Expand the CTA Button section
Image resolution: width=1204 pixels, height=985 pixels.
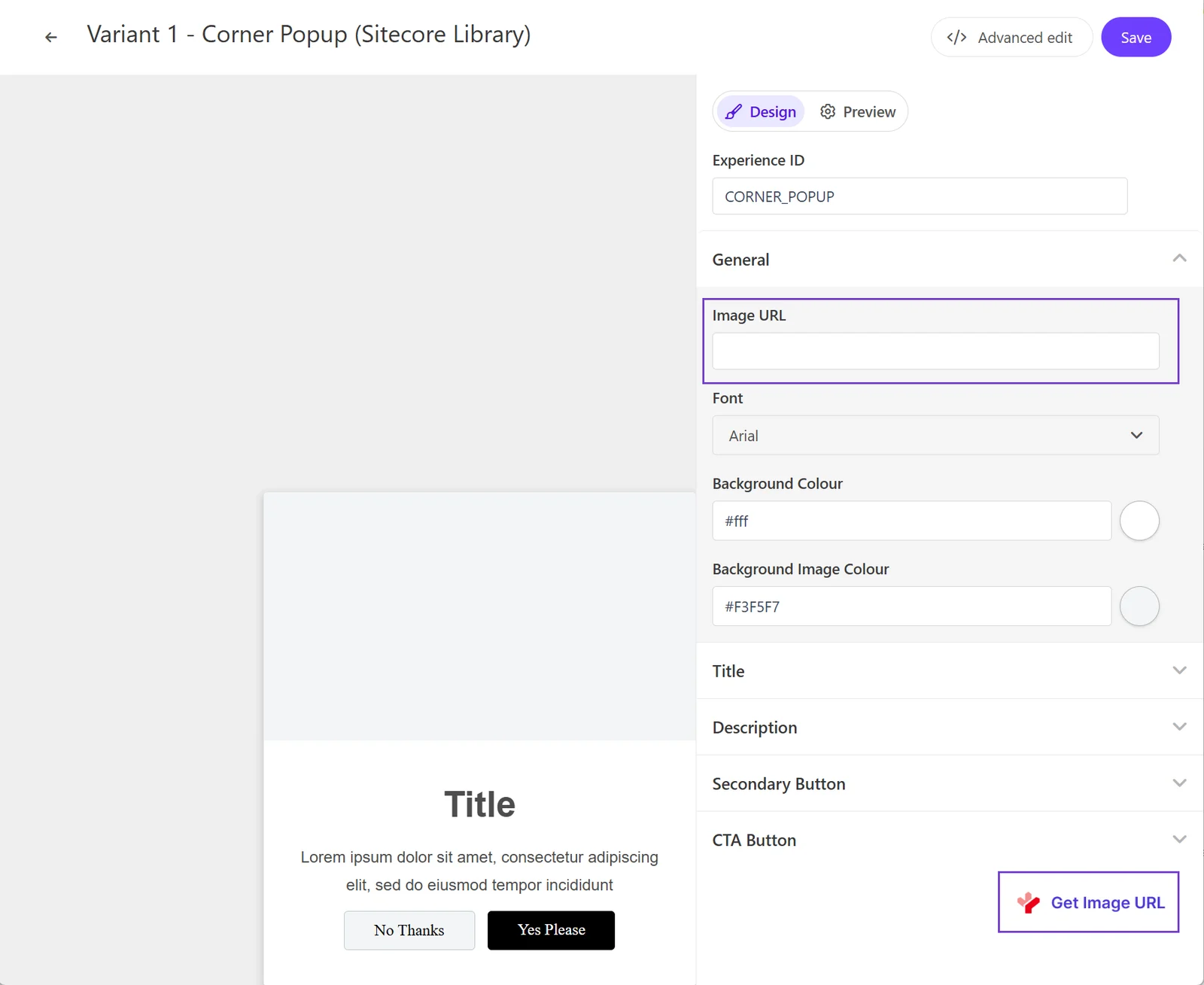949,840
